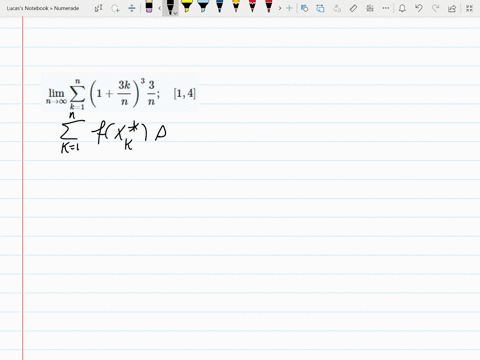Add a new pen with plus button
The width and height of the screenshot is (480, 360).
[x=289, y=8]
